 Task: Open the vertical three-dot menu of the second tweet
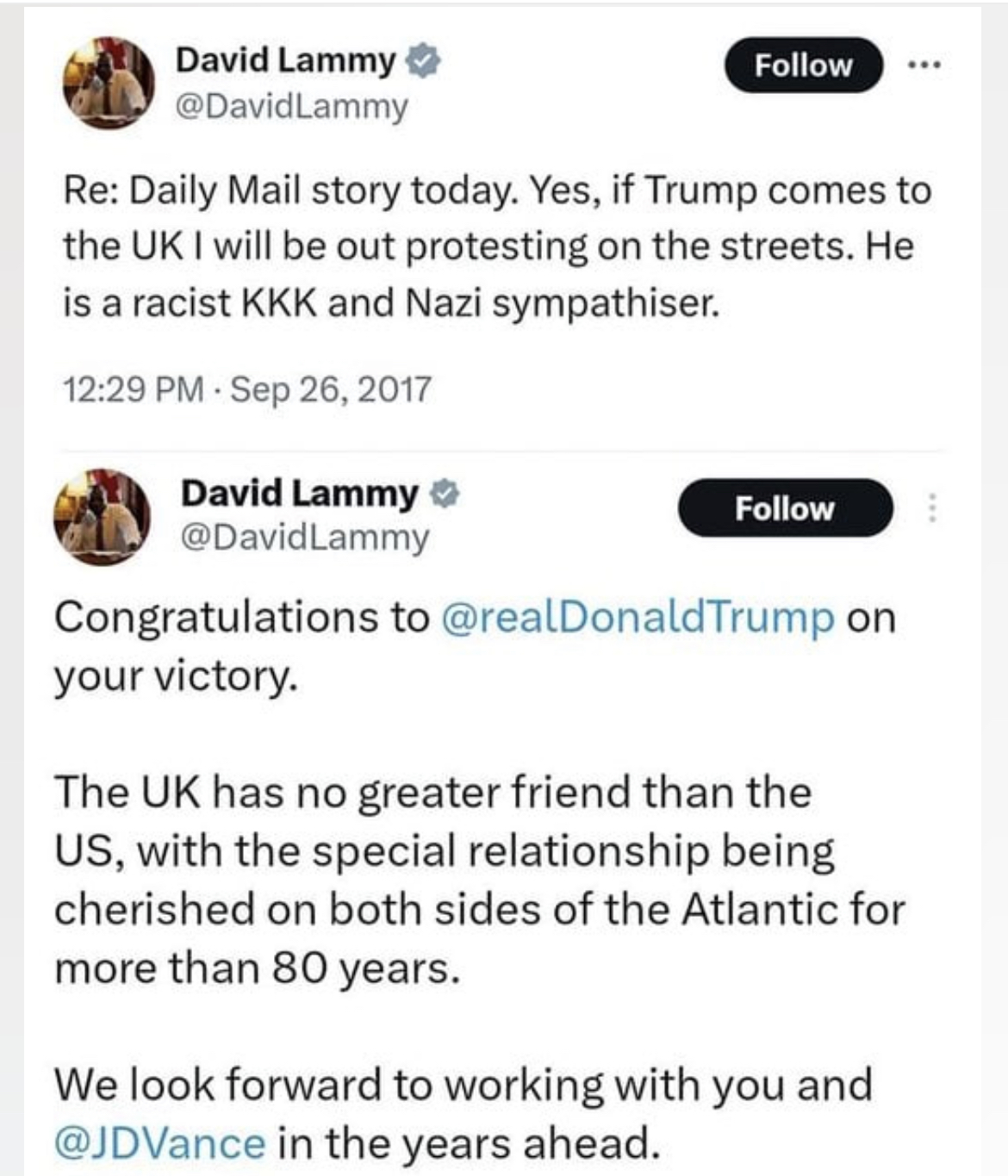(931, 508)
